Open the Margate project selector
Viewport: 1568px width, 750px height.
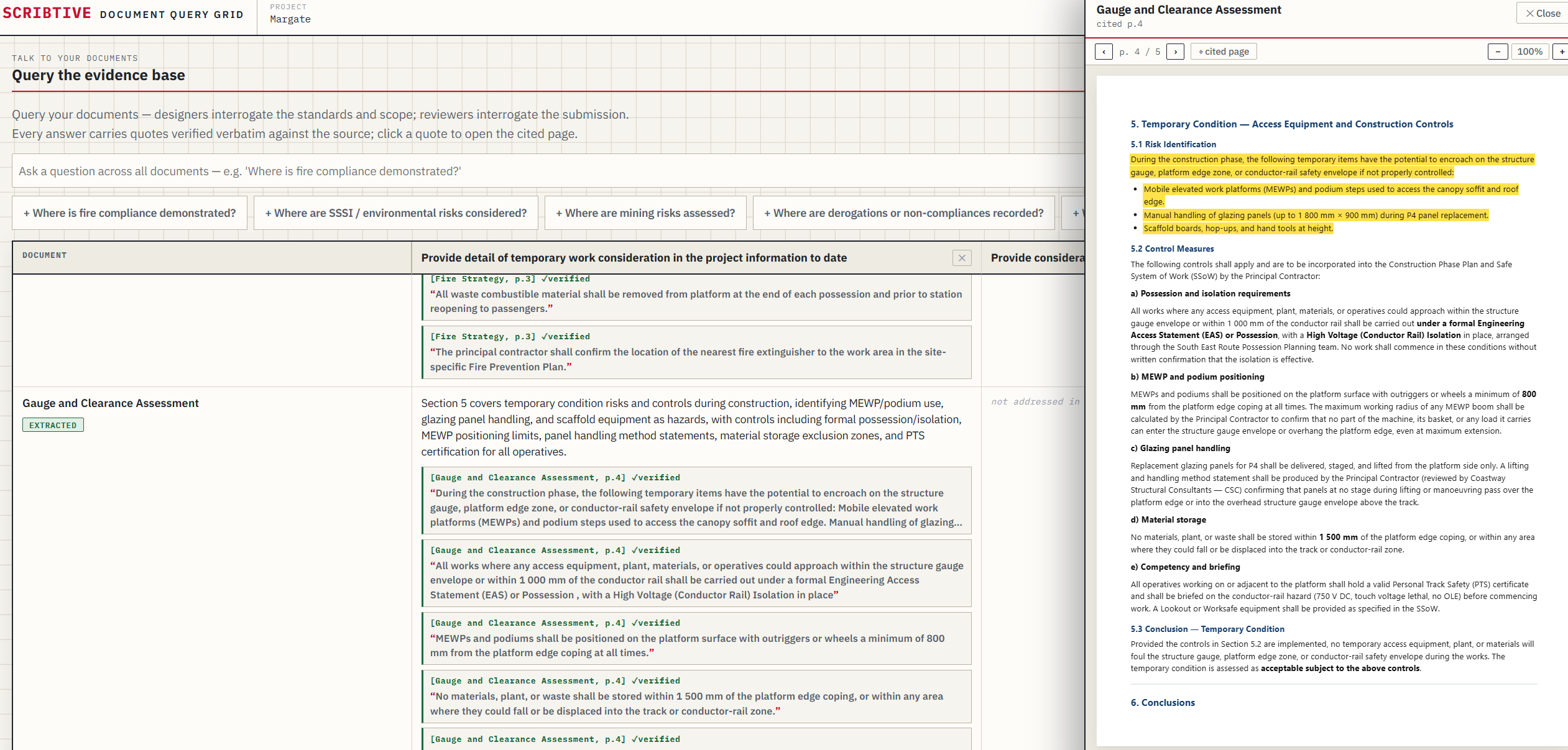coord(290,14)
